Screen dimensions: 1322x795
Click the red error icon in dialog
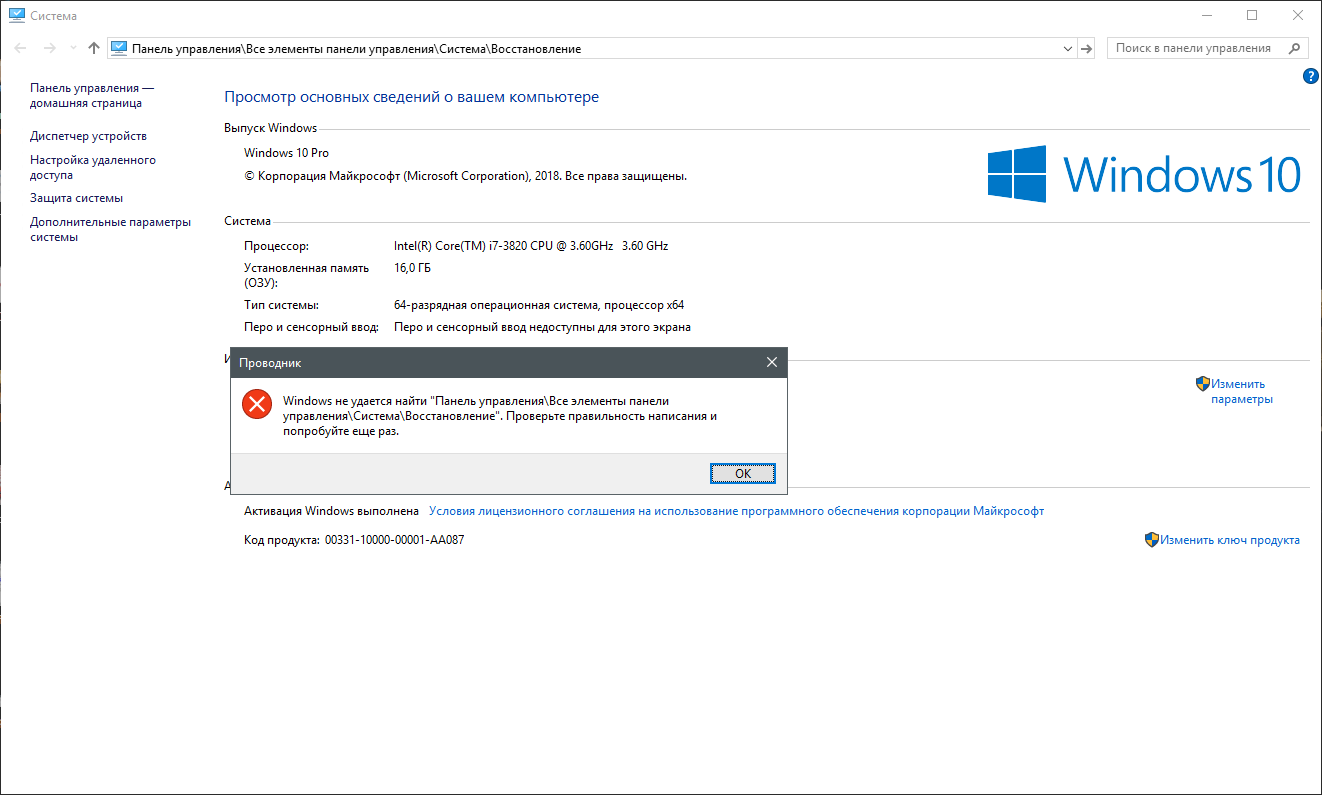point(257,404)
